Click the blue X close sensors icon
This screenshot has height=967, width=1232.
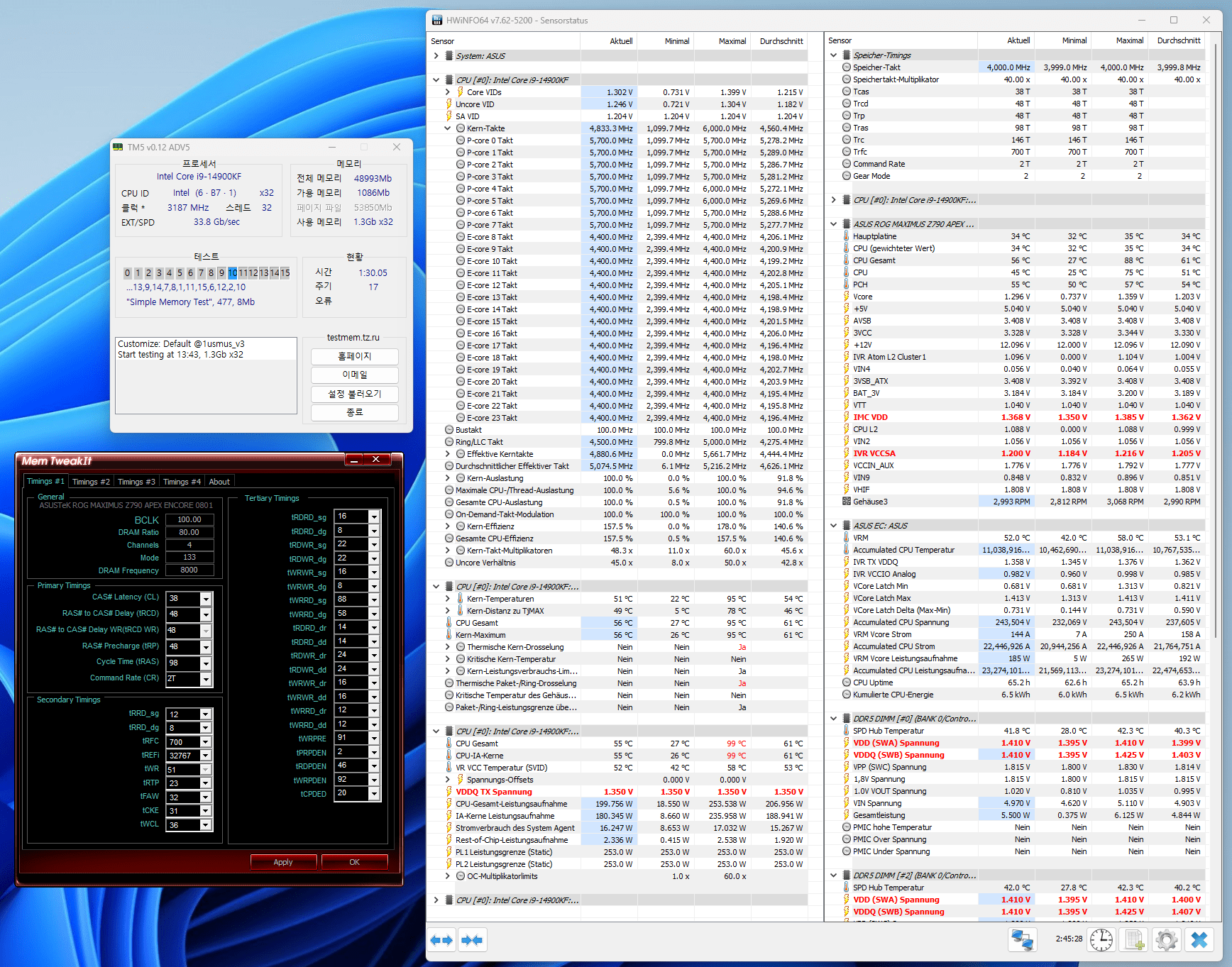[1199, 940]
